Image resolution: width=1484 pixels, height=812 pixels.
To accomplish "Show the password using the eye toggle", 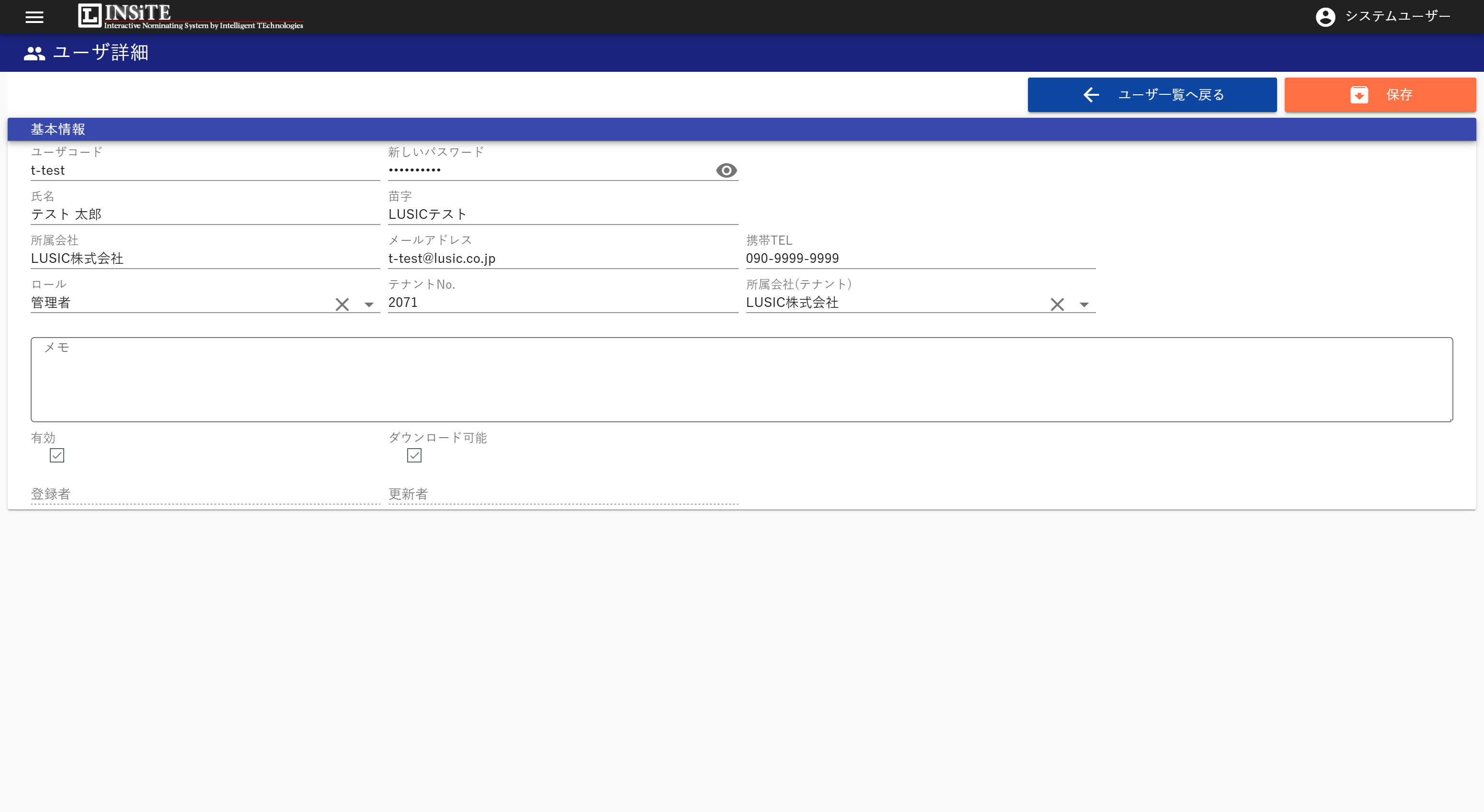I will tap(726, 170).
